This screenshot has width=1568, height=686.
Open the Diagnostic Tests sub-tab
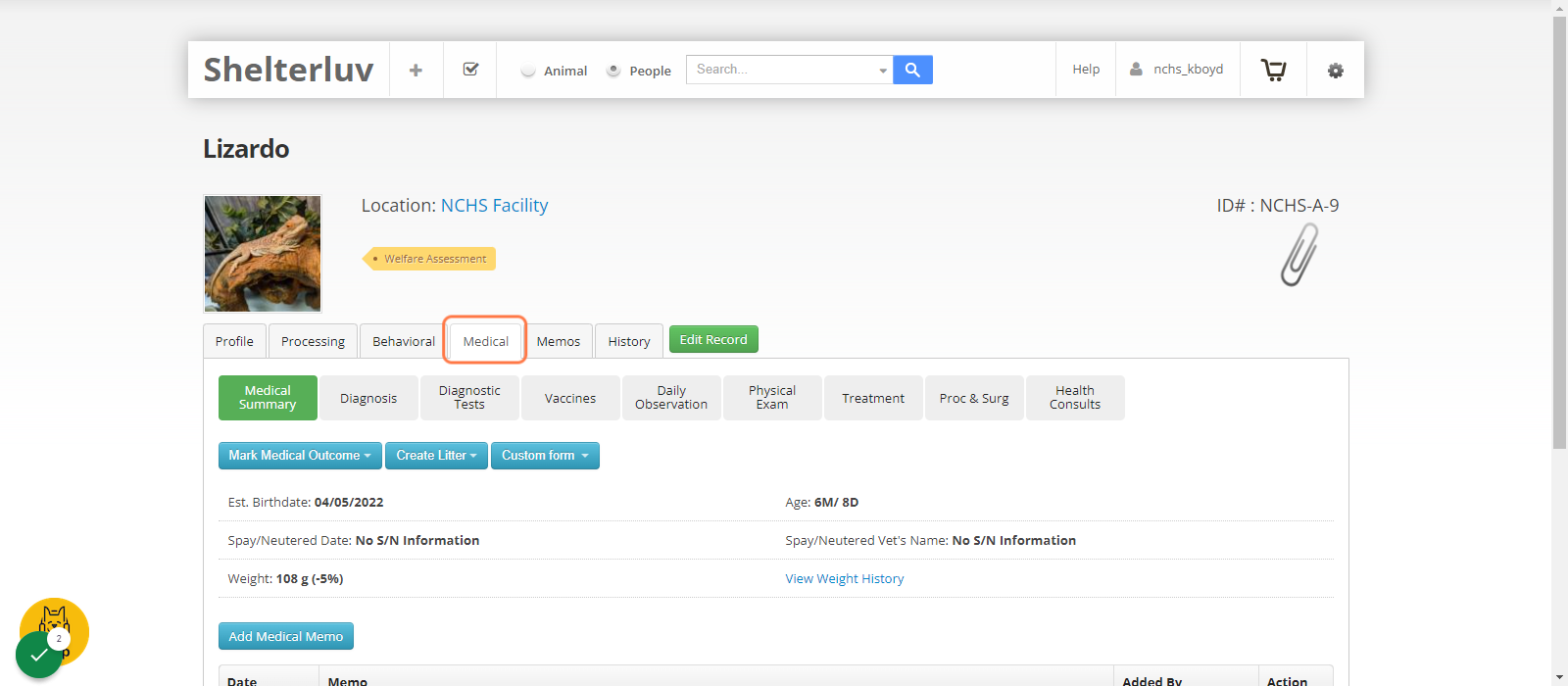coord(469,398)
